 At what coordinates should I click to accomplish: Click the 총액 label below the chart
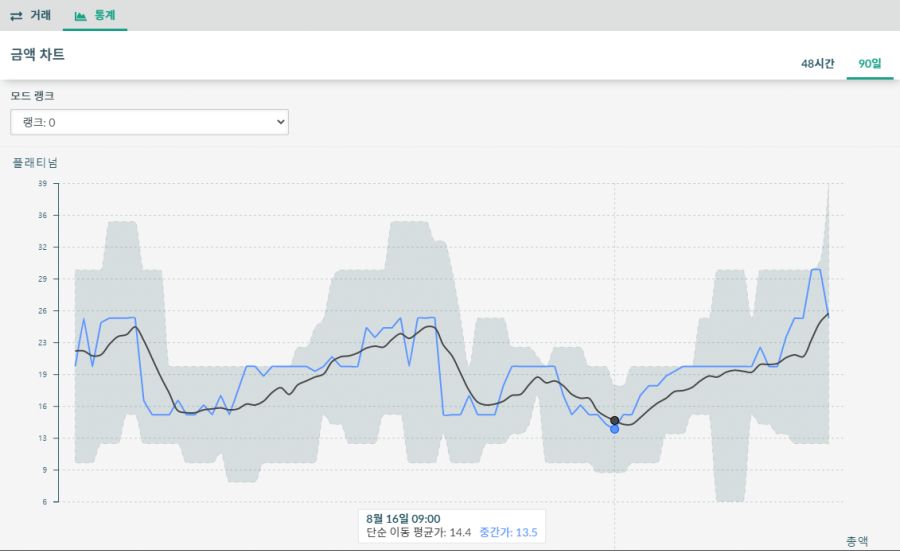[x=857, y=541]
